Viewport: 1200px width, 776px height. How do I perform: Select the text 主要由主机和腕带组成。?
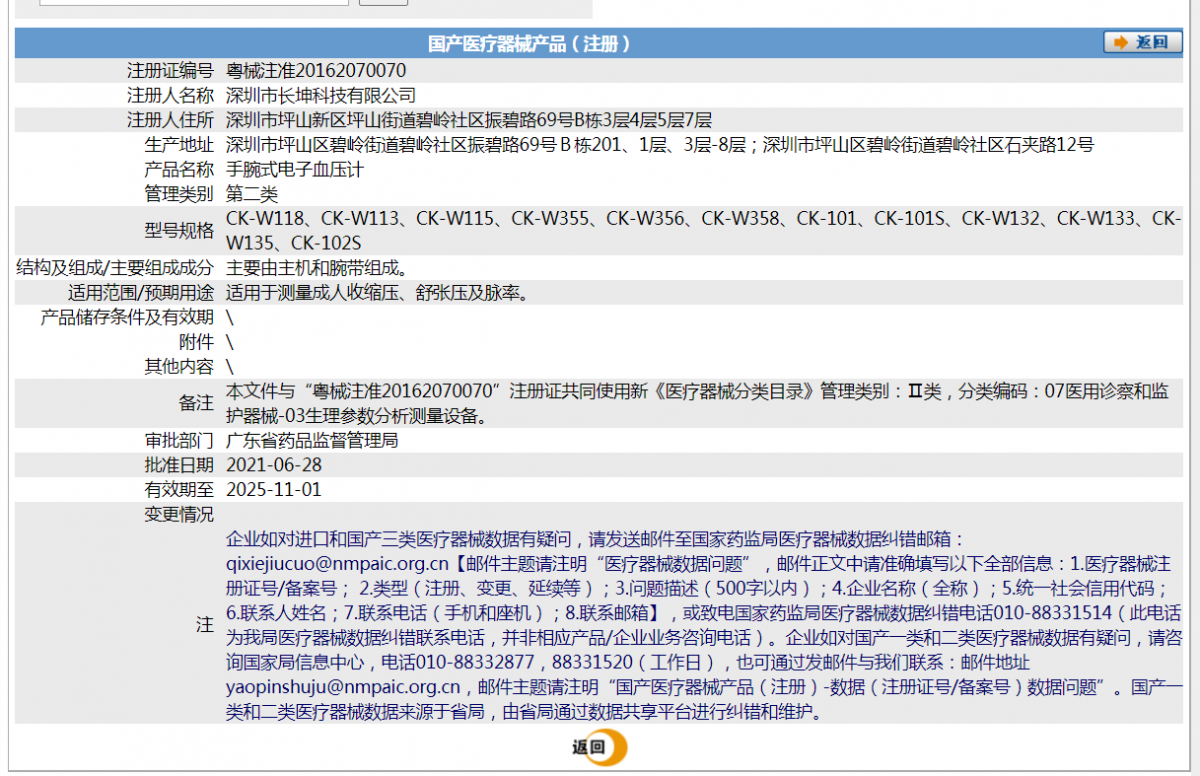tap(317, 268)
